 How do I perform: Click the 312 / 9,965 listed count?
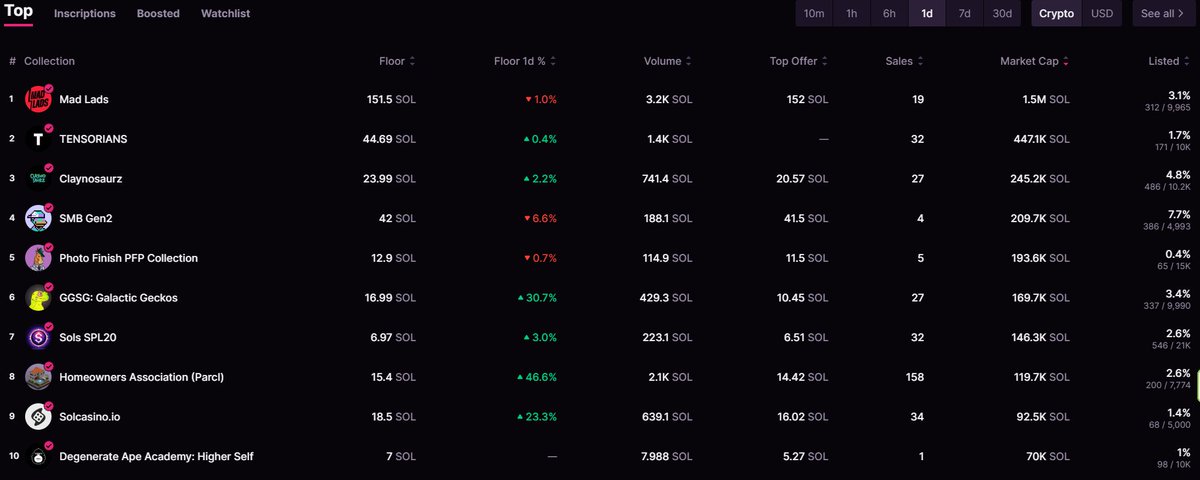pos(1168,107)
